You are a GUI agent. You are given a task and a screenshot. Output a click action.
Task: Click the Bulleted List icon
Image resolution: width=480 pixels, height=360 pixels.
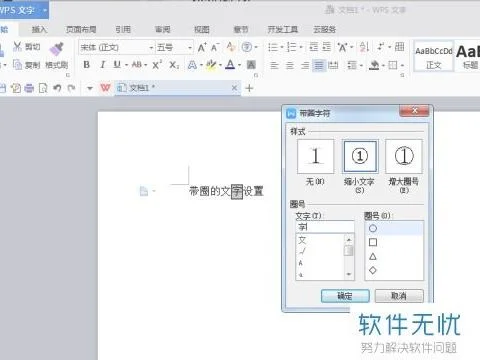click(273, 47)
